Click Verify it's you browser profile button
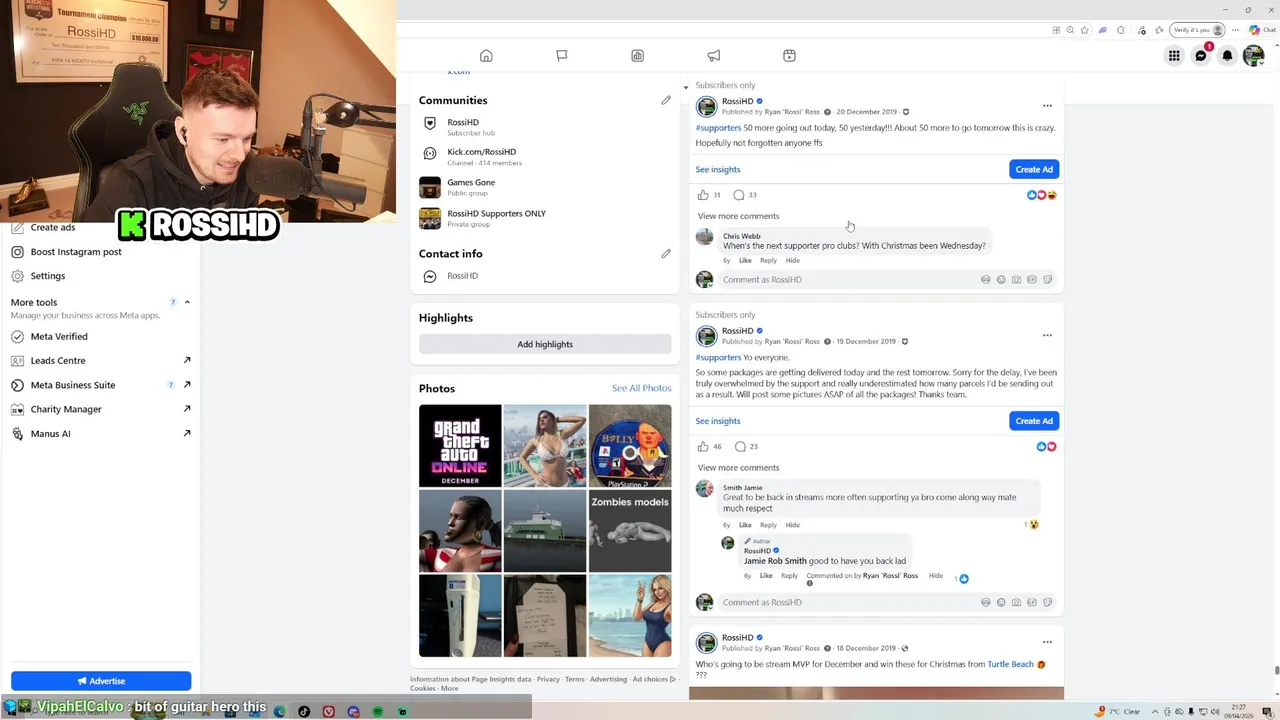The image size is (1280, 720). click(1198, 30)
